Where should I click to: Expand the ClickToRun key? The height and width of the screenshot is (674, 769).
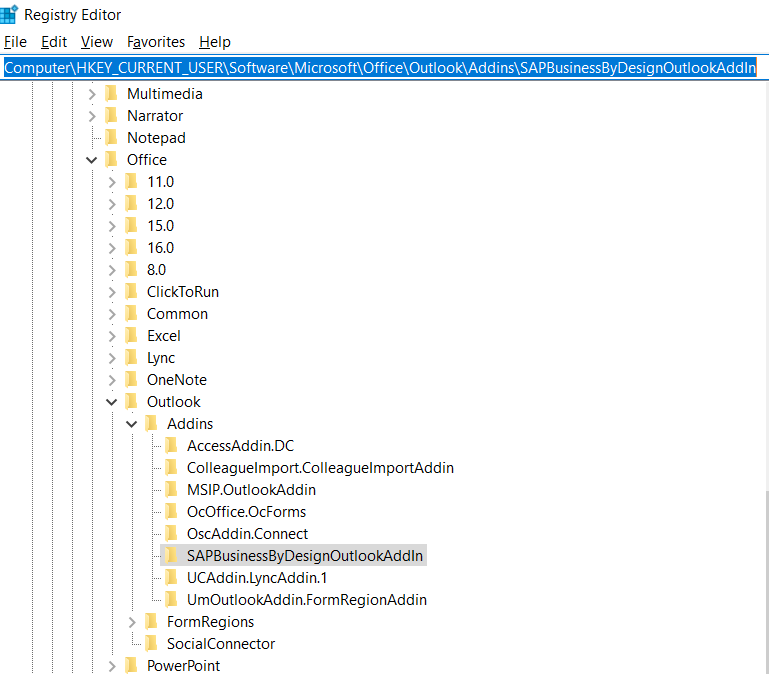(x=112, y=292)
